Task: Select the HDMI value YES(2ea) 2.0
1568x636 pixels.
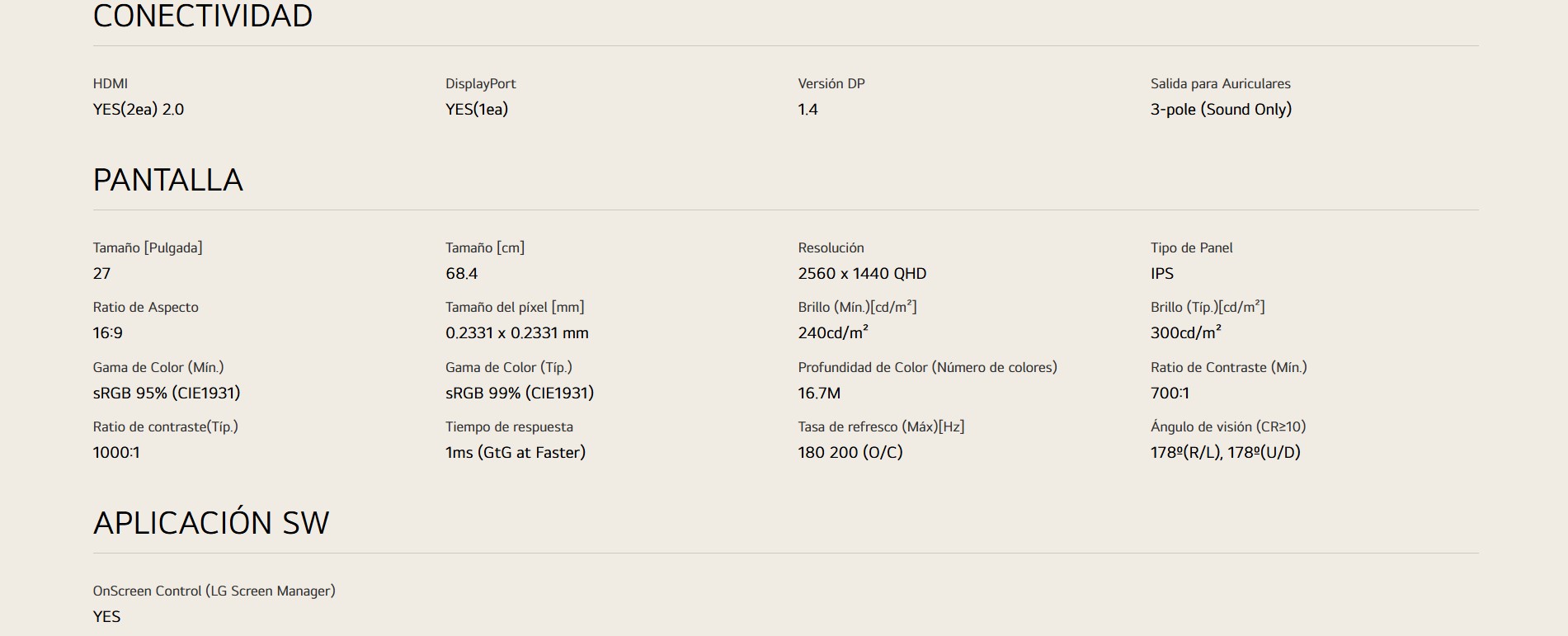Action: [x=138, y=109]
